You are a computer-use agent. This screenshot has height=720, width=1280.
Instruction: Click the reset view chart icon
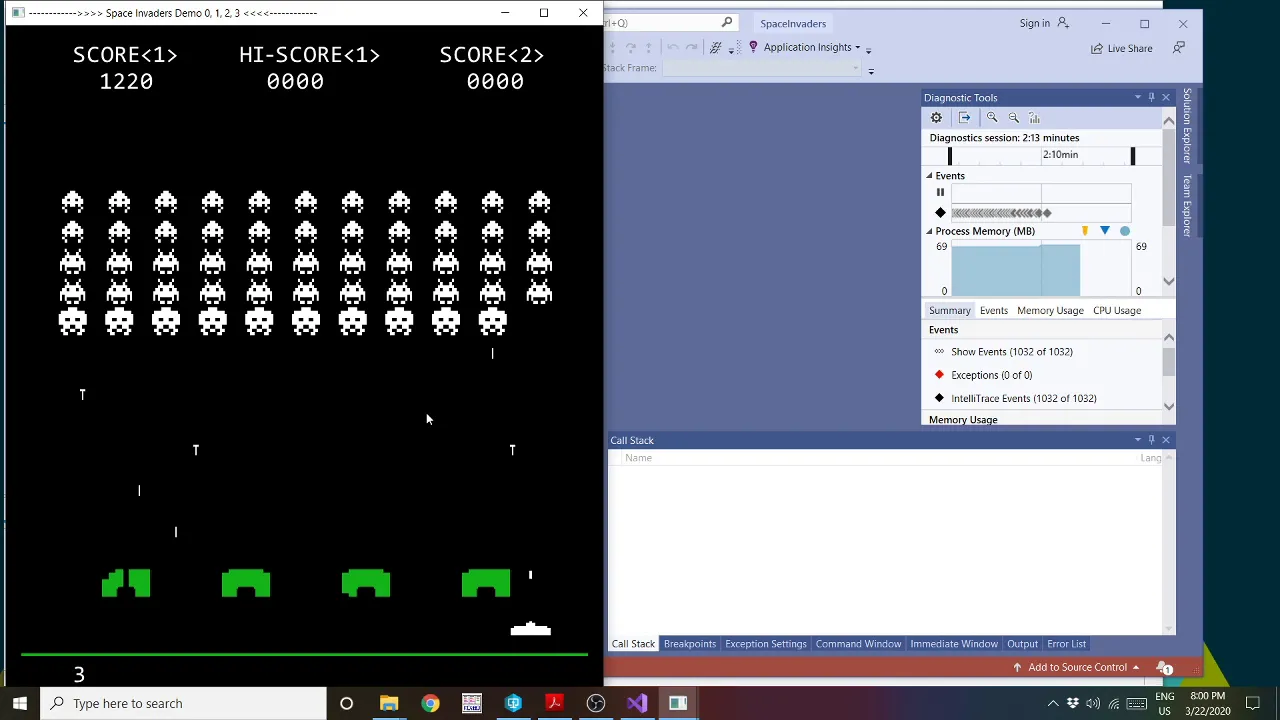(x=1034, y=118)
